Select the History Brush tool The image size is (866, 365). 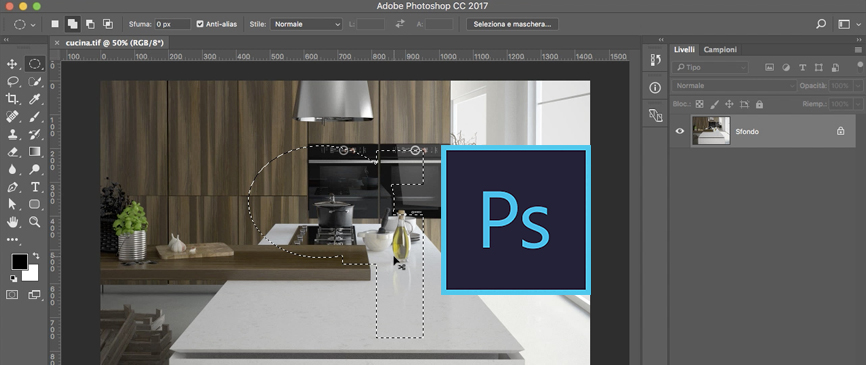pos(34,134)
